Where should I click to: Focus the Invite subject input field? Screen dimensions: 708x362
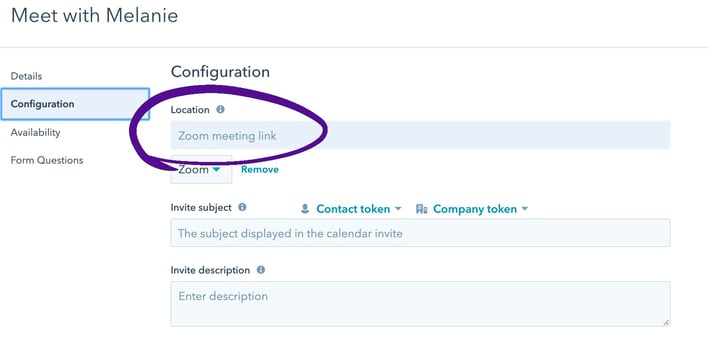tap(420, 233)
